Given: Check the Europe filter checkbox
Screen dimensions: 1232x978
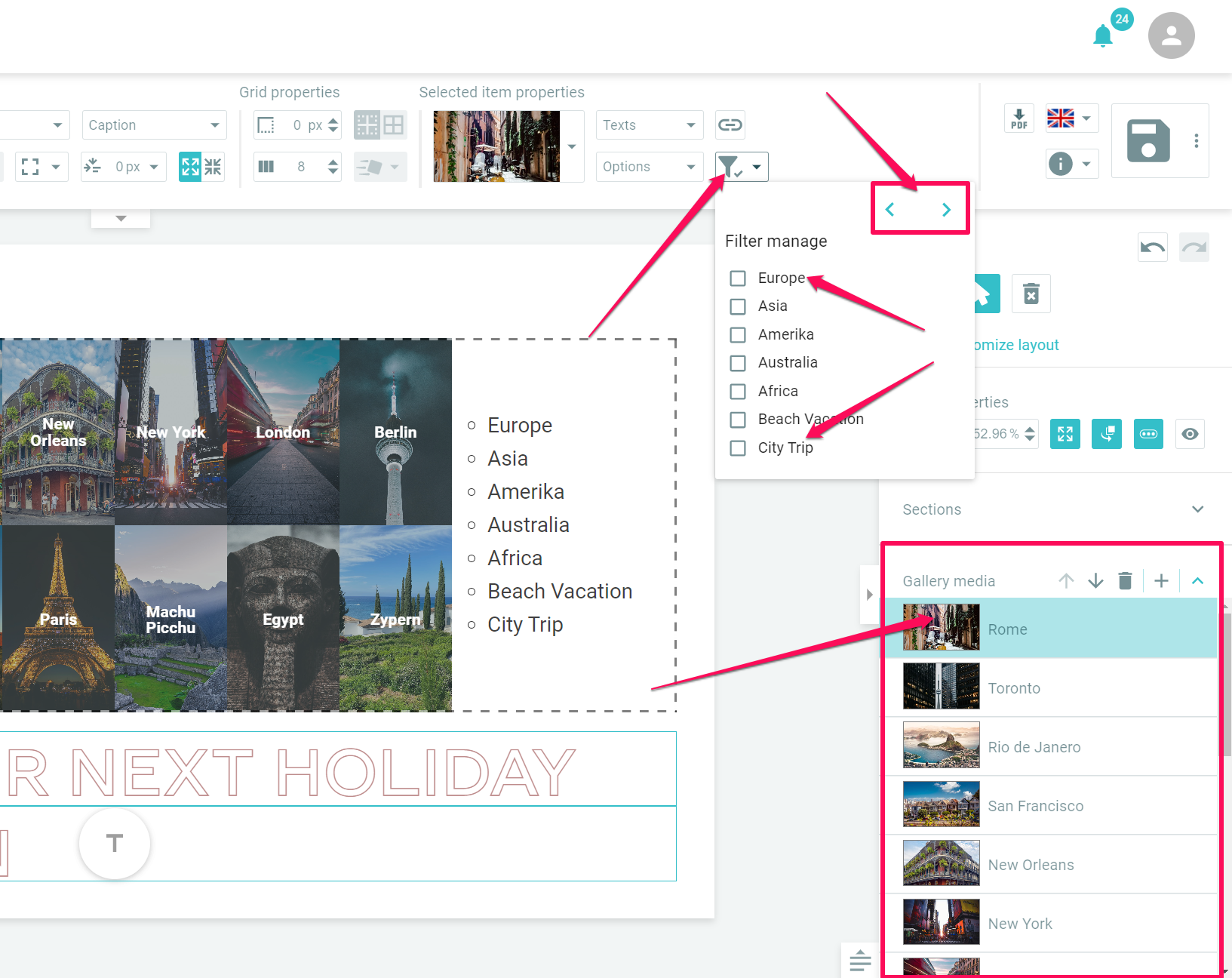Looking at the screenshot, I should [x=738, y=278].
